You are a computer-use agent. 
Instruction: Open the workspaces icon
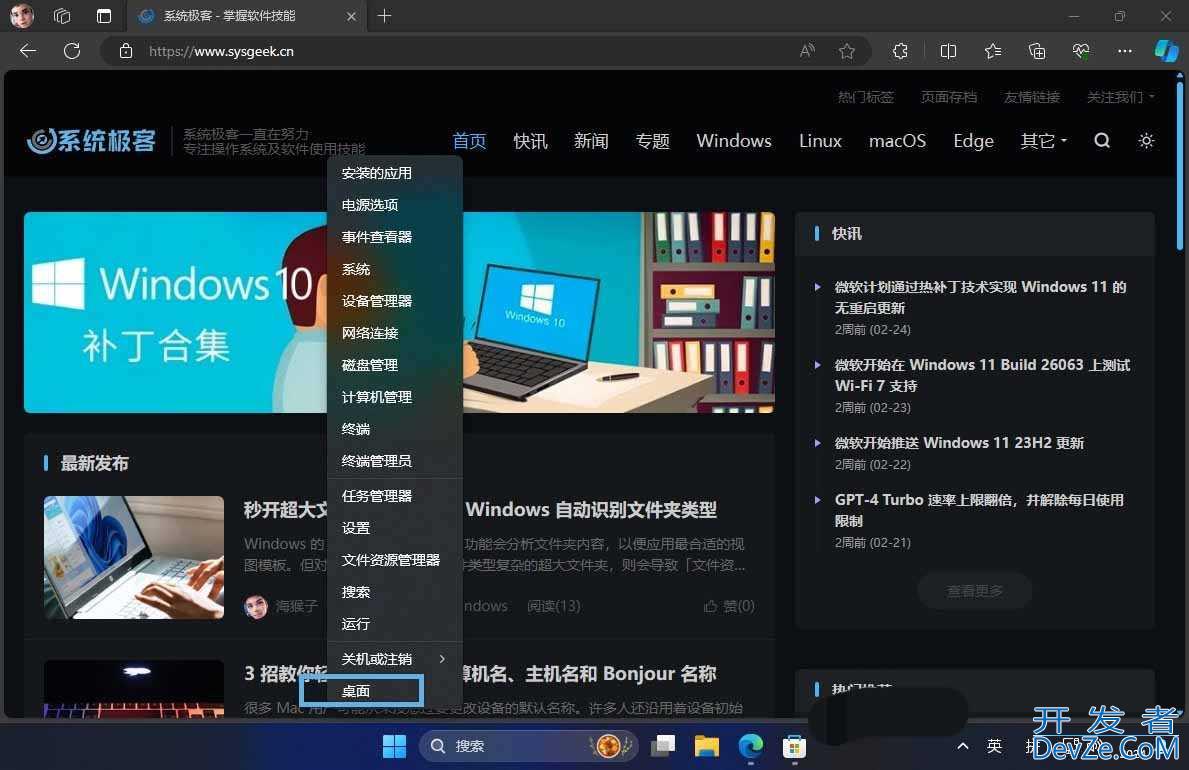pos(62,16)
